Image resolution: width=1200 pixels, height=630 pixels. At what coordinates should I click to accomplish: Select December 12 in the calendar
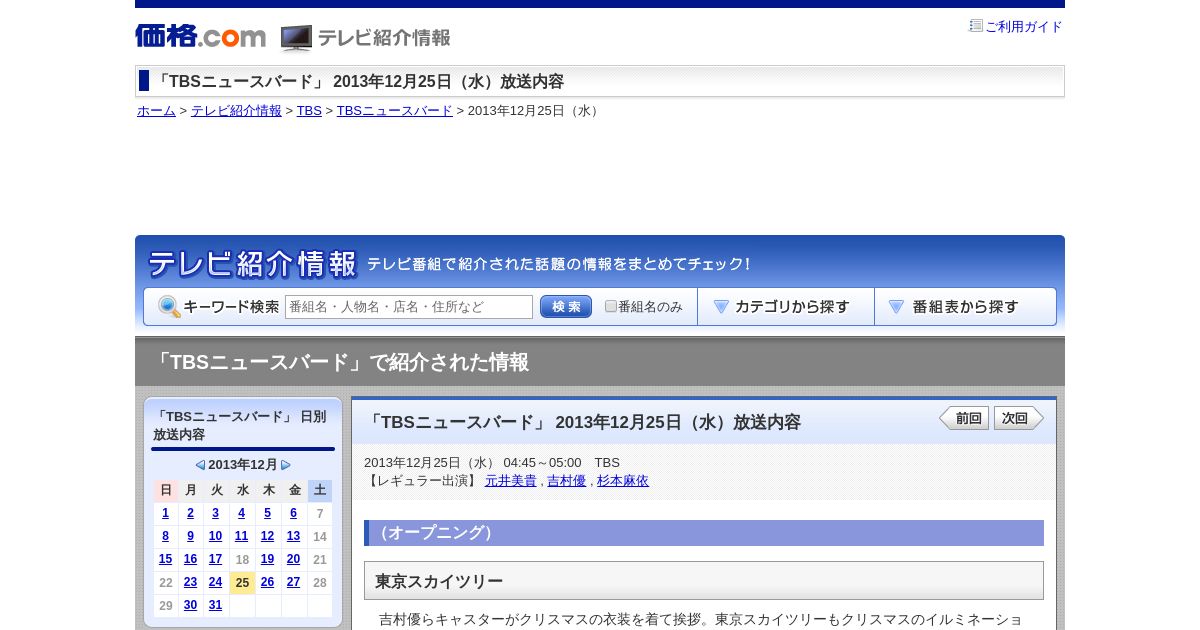click(x=268, y=536)
